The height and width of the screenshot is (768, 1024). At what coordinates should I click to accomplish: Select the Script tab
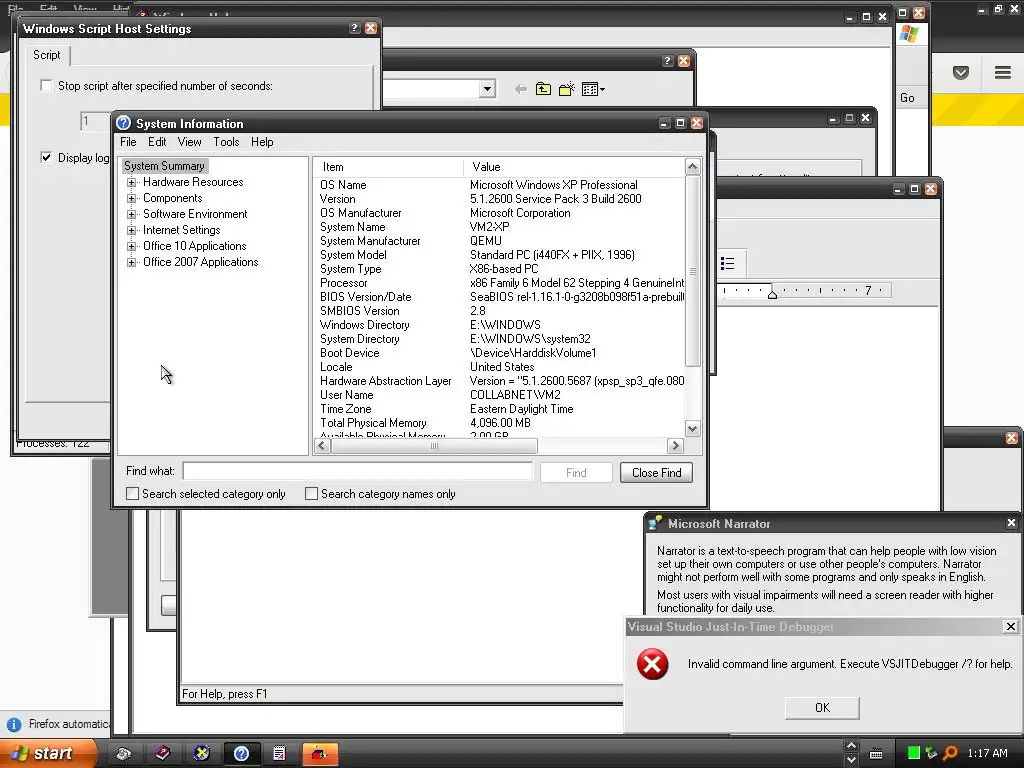[46, 55]
